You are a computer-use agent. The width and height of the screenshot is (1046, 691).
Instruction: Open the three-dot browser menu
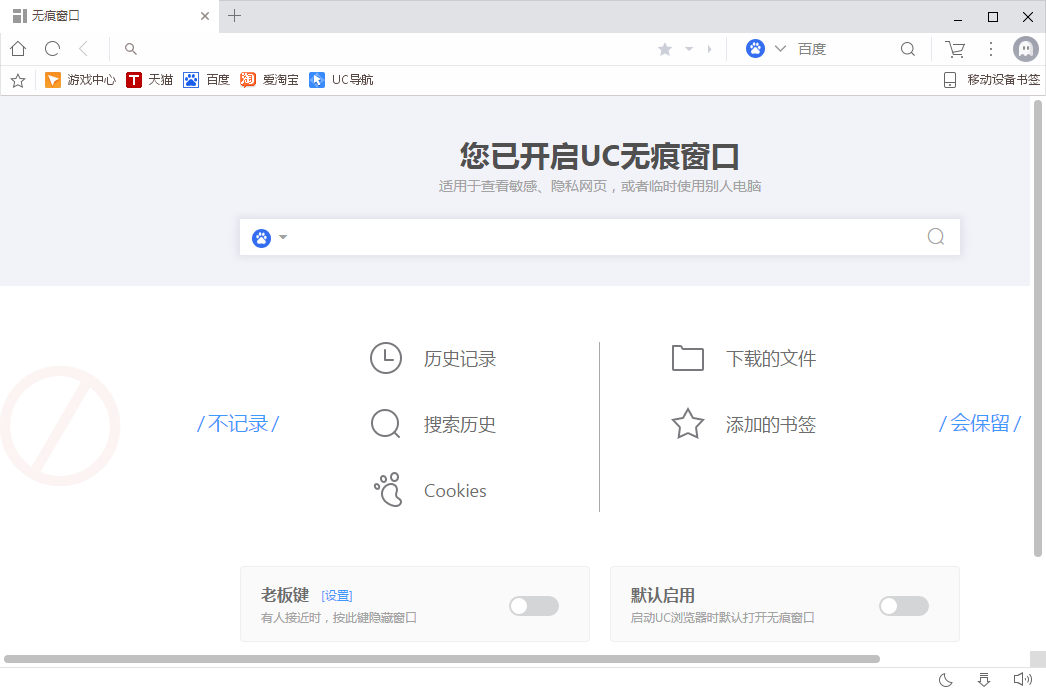pos(991,48)
